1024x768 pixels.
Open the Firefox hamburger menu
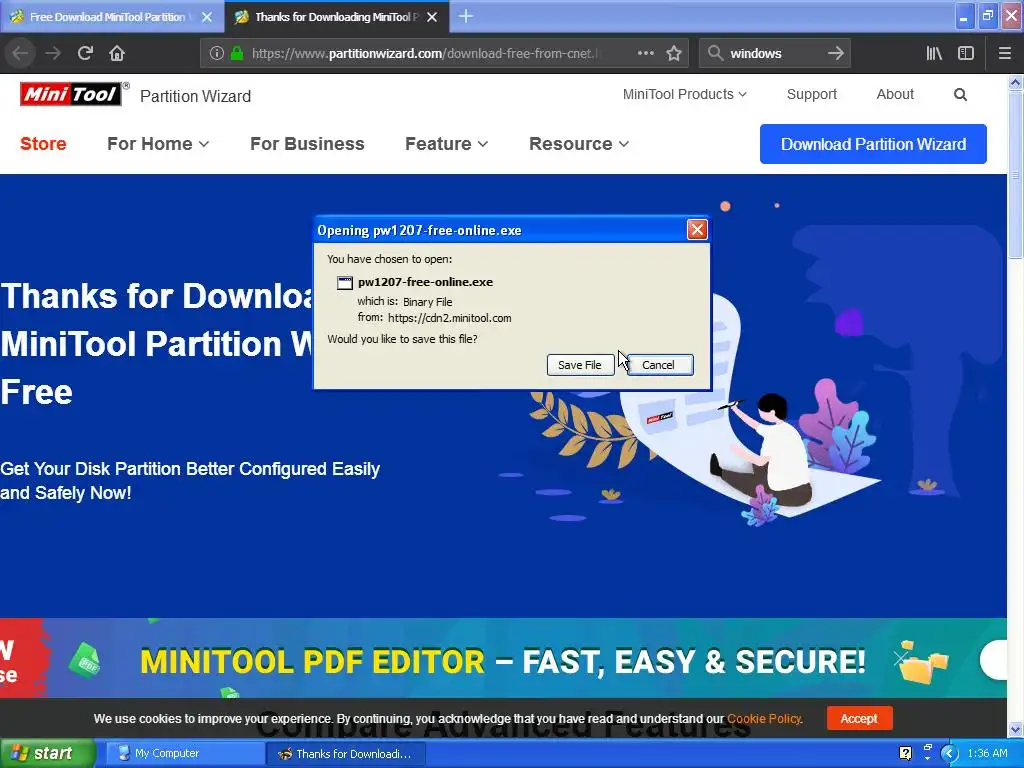[1004, 53]
